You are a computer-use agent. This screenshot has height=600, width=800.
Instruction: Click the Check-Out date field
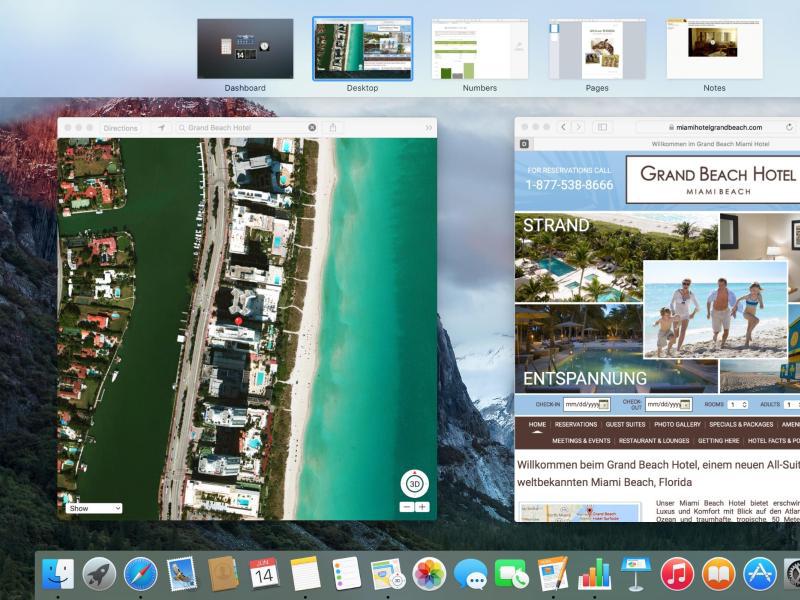668,405
